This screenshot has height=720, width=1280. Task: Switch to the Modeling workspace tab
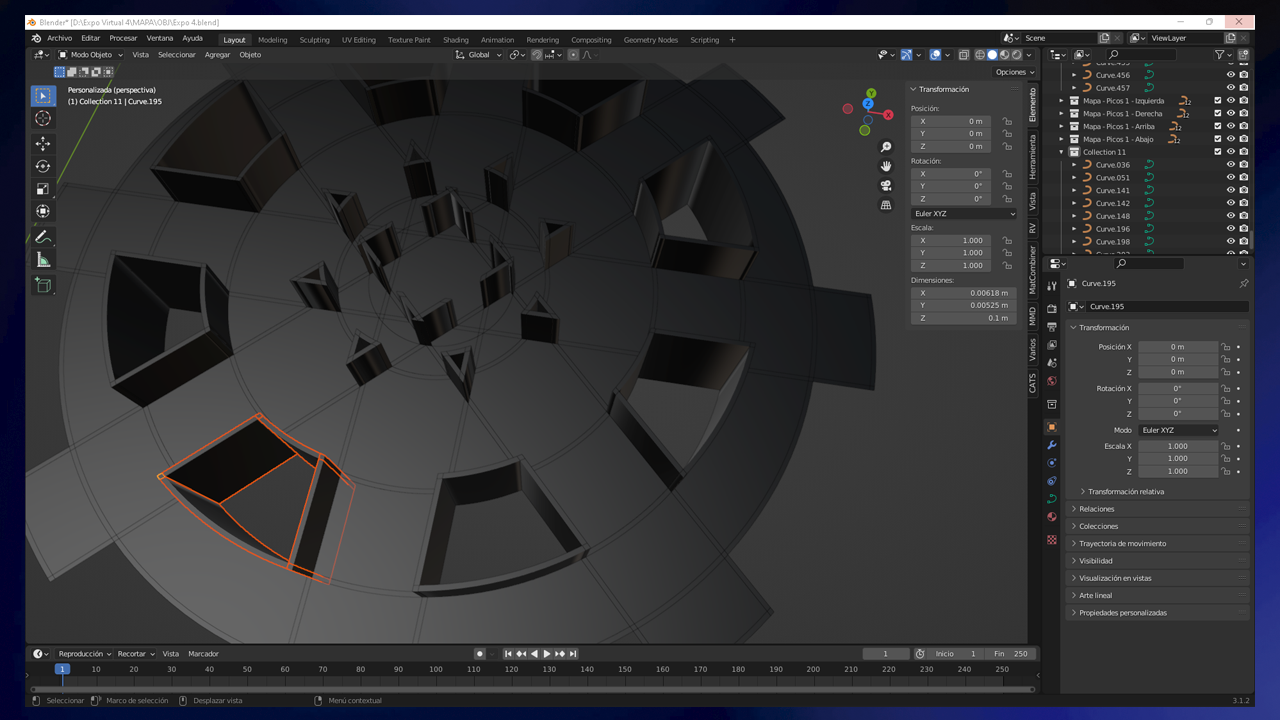[272, 39]
